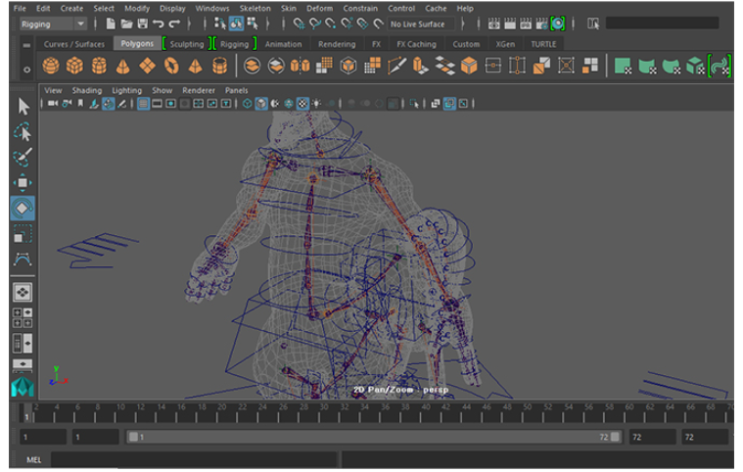Open the viewport Shading menu
The image size is (743, 472).
click(87, 90)
